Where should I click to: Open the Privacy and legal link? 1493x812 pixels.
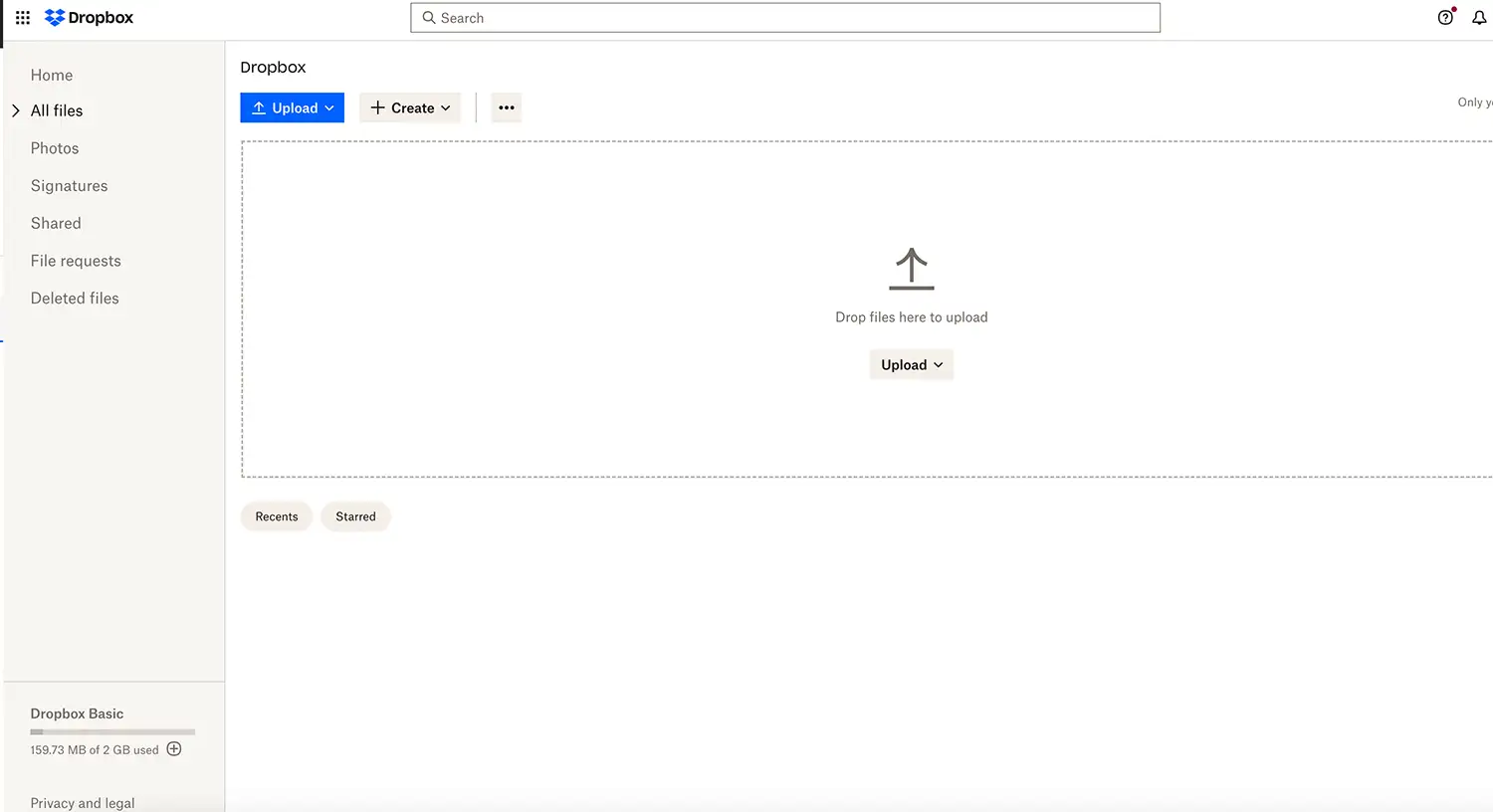(x=83, y=803)
